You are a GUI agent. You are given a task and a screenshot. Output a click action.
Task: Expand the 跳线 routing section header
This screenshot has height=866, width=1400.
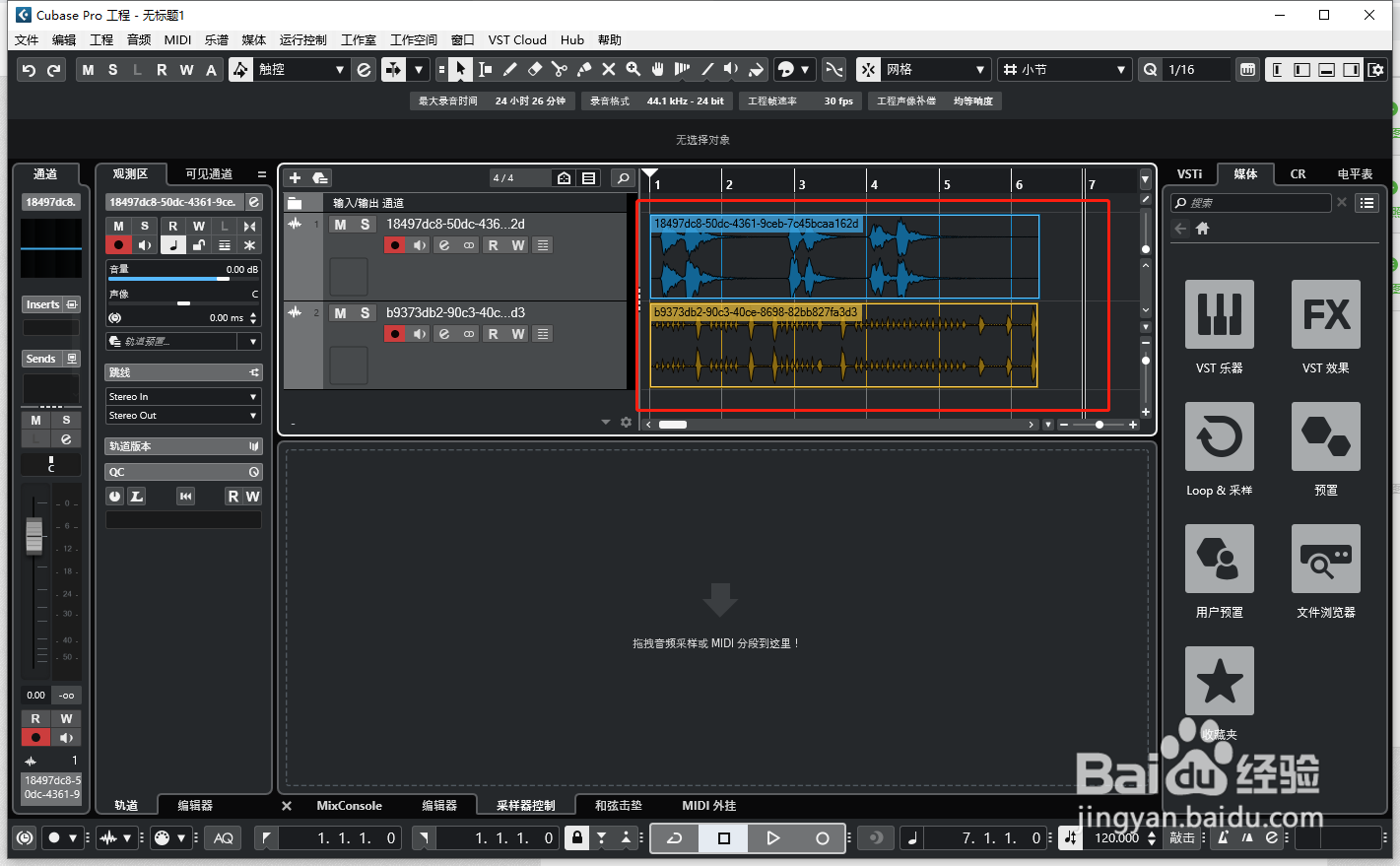pyautogui.click(x=183, y=372)
